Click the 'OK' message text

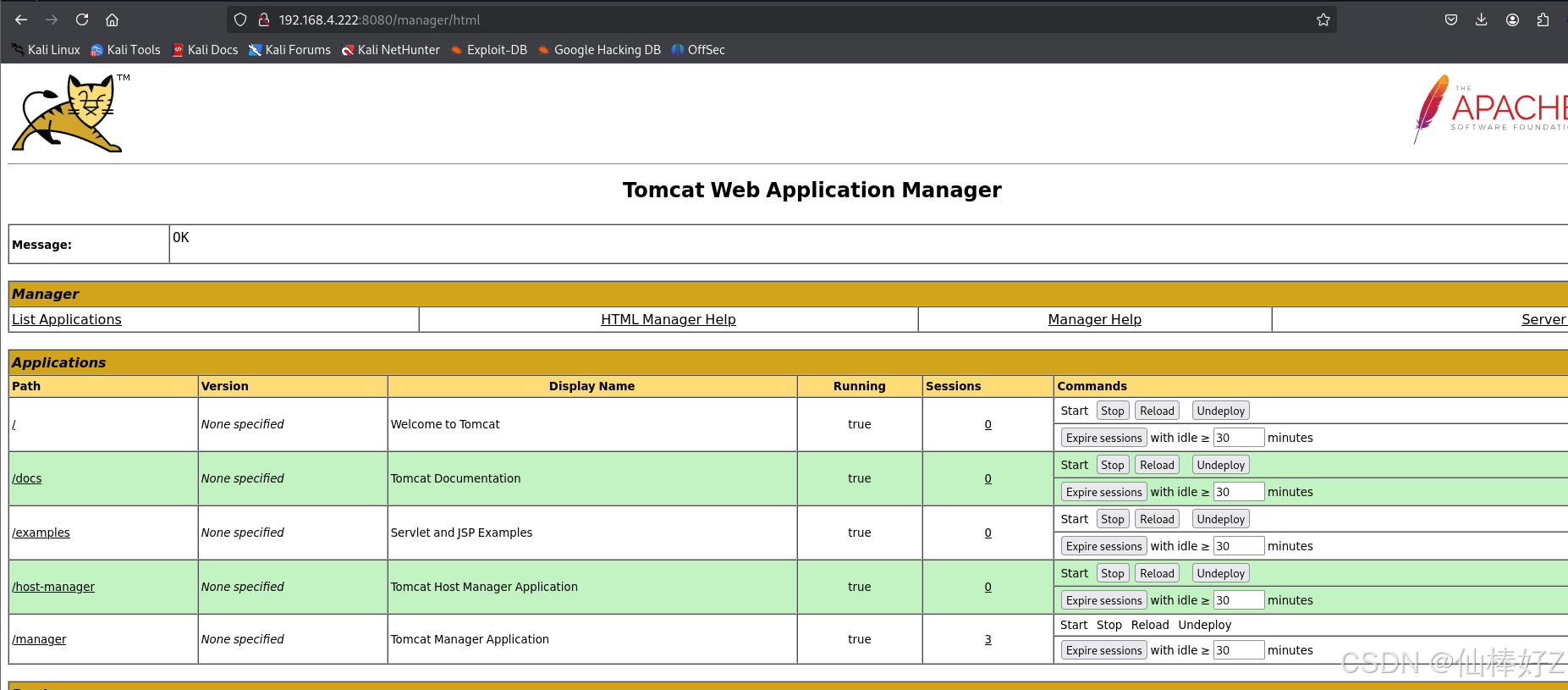pyautogui.click(x=181, y=238)
